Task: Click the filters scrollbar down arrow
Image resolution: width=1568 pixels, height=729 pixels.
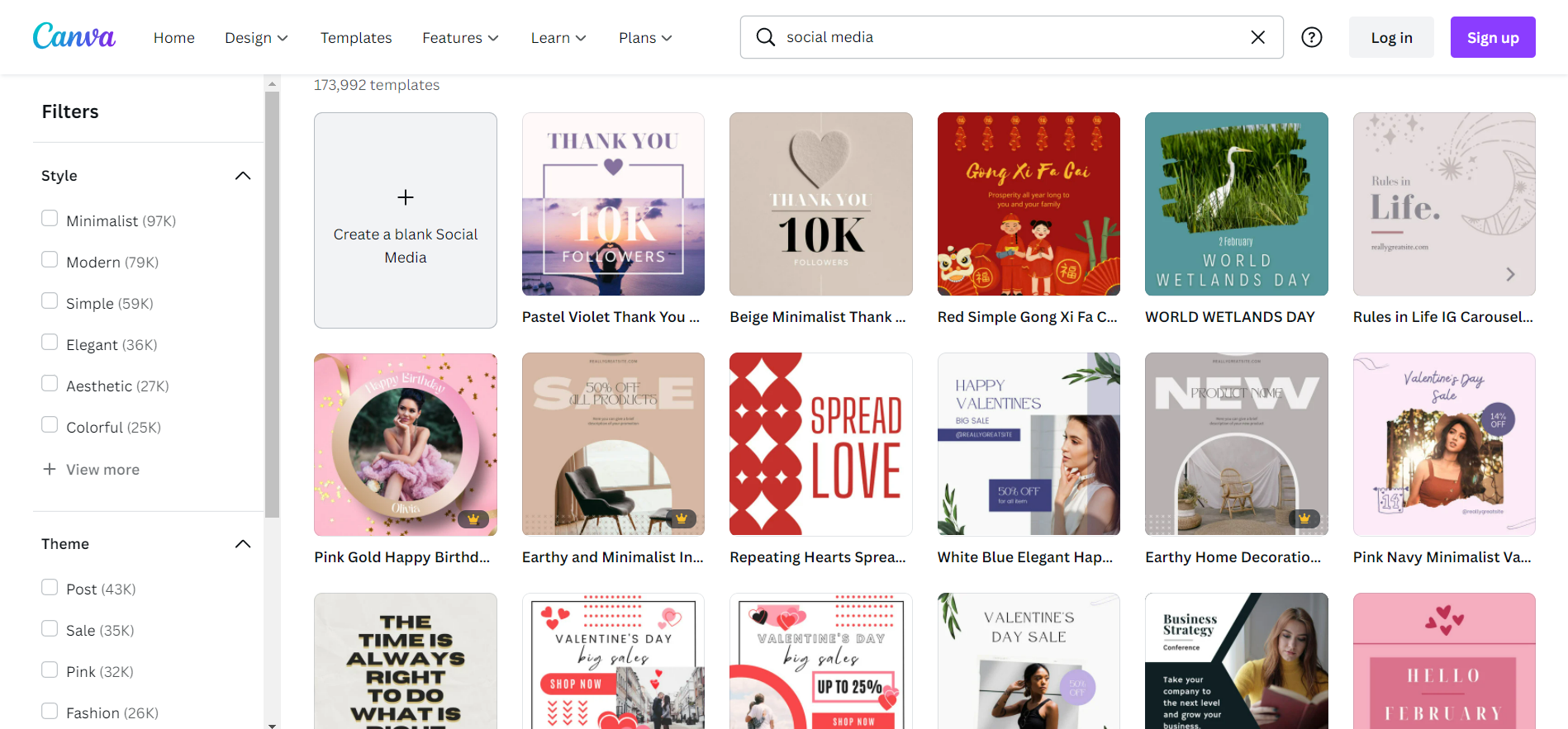Action: tap(272, 724)
